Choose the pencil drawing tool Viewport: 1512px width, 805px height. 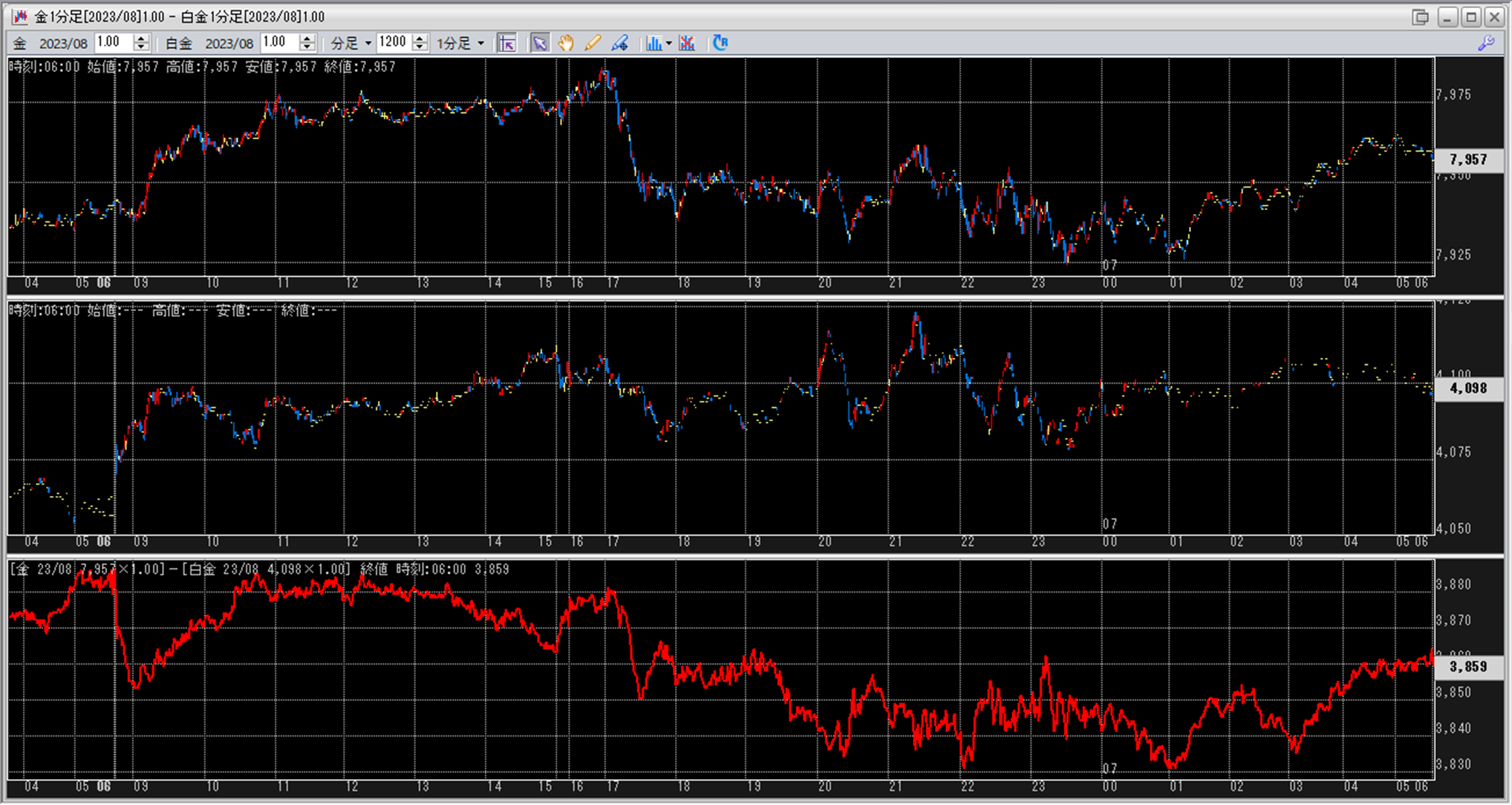[x=593, y=43]
